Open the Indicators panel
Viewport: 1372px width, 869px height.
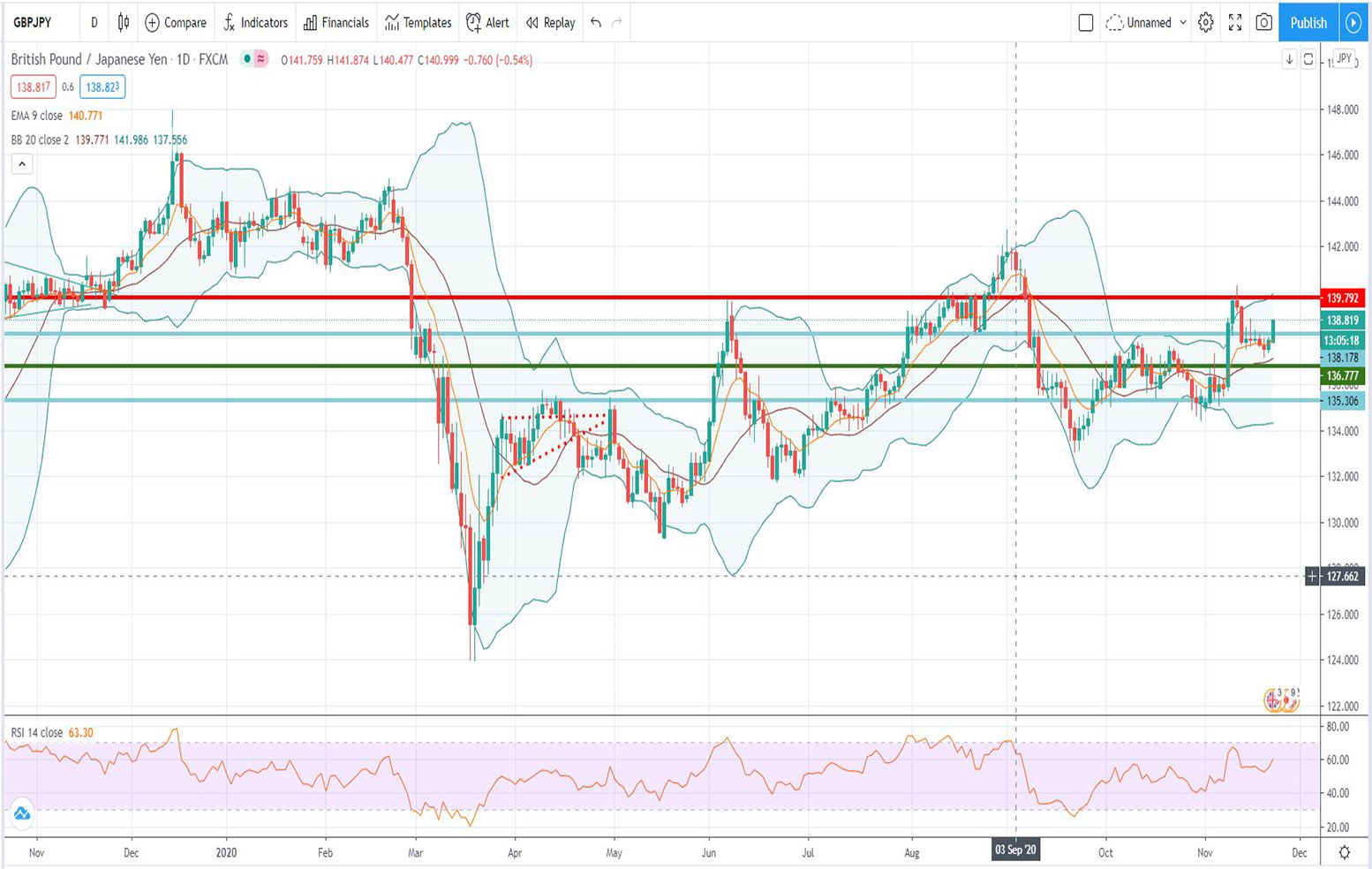click(x=255, y=23)
